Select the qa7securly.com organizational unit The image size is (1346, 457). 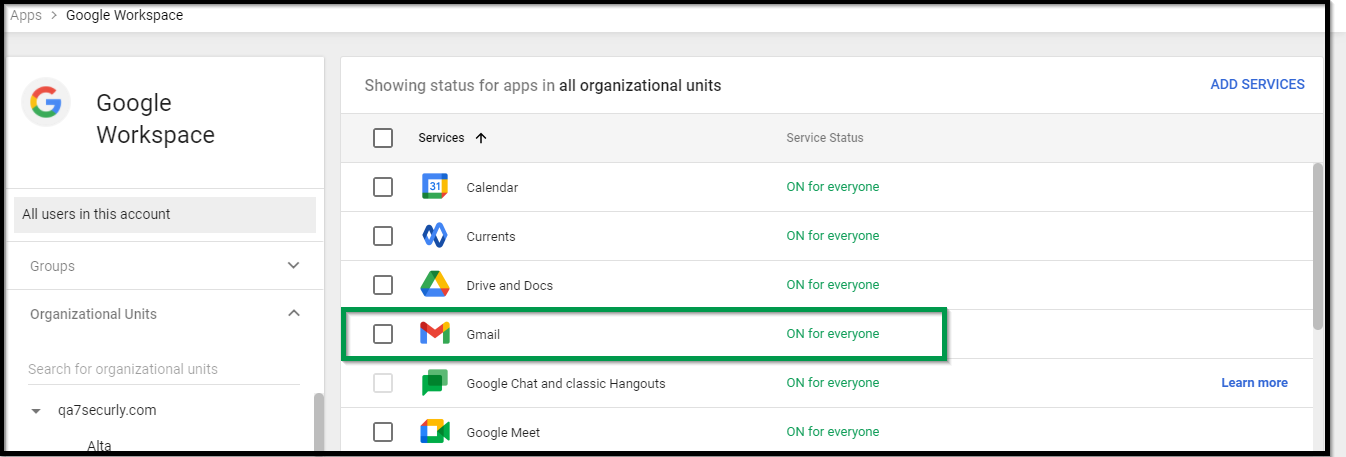pyautogui.click(x=107, y=410)
